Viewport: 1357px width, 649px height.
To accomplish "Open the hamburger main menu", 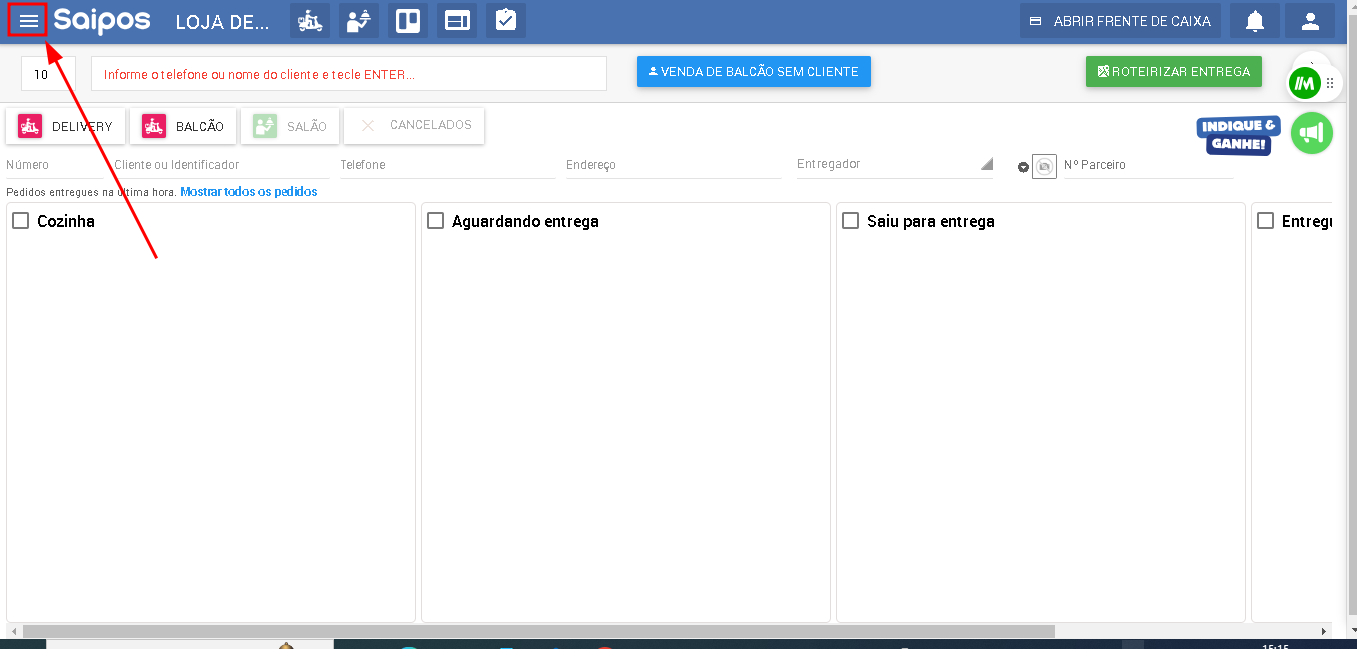I will 28,21.
